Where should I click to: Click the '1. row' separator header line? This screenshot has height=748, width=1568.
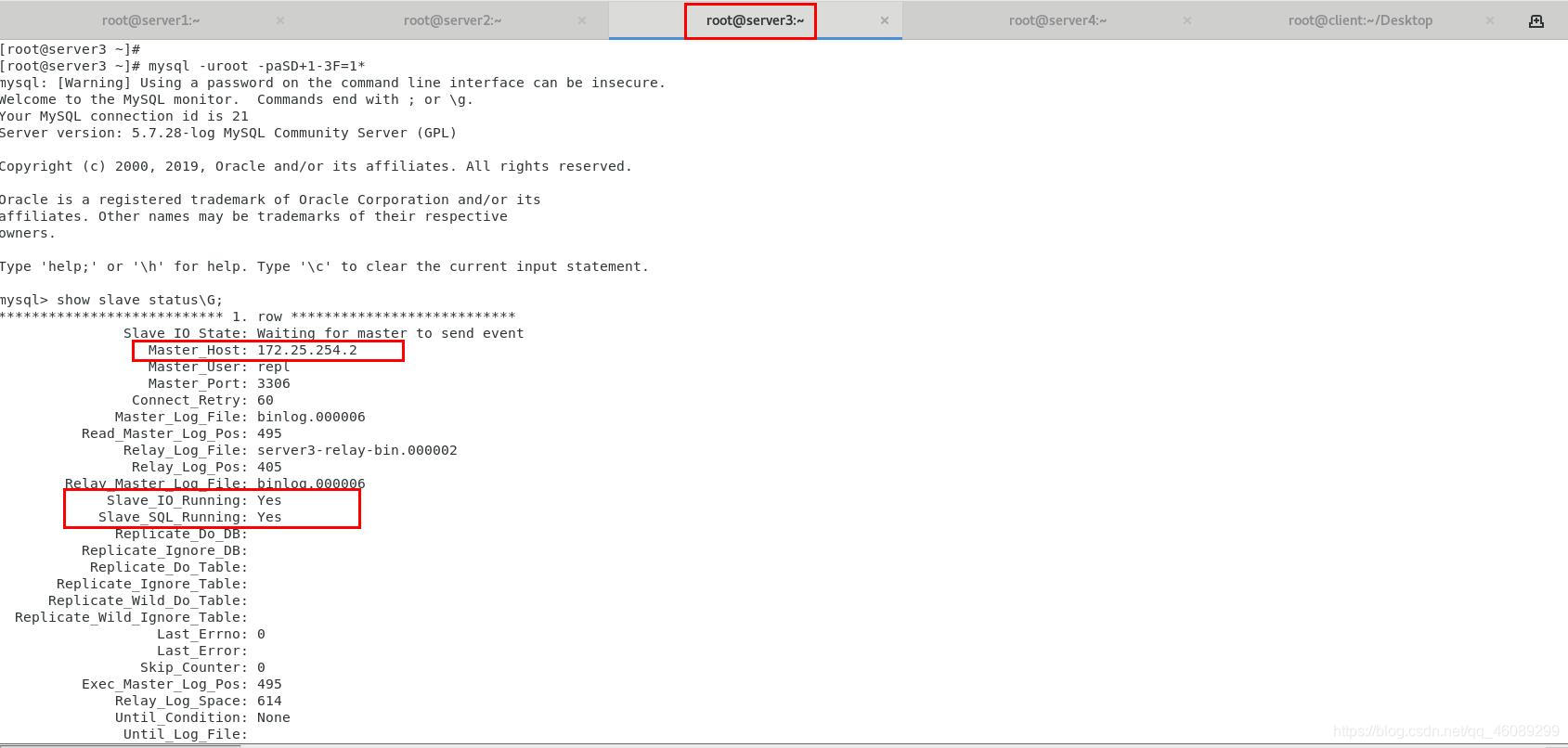(257, 316)
